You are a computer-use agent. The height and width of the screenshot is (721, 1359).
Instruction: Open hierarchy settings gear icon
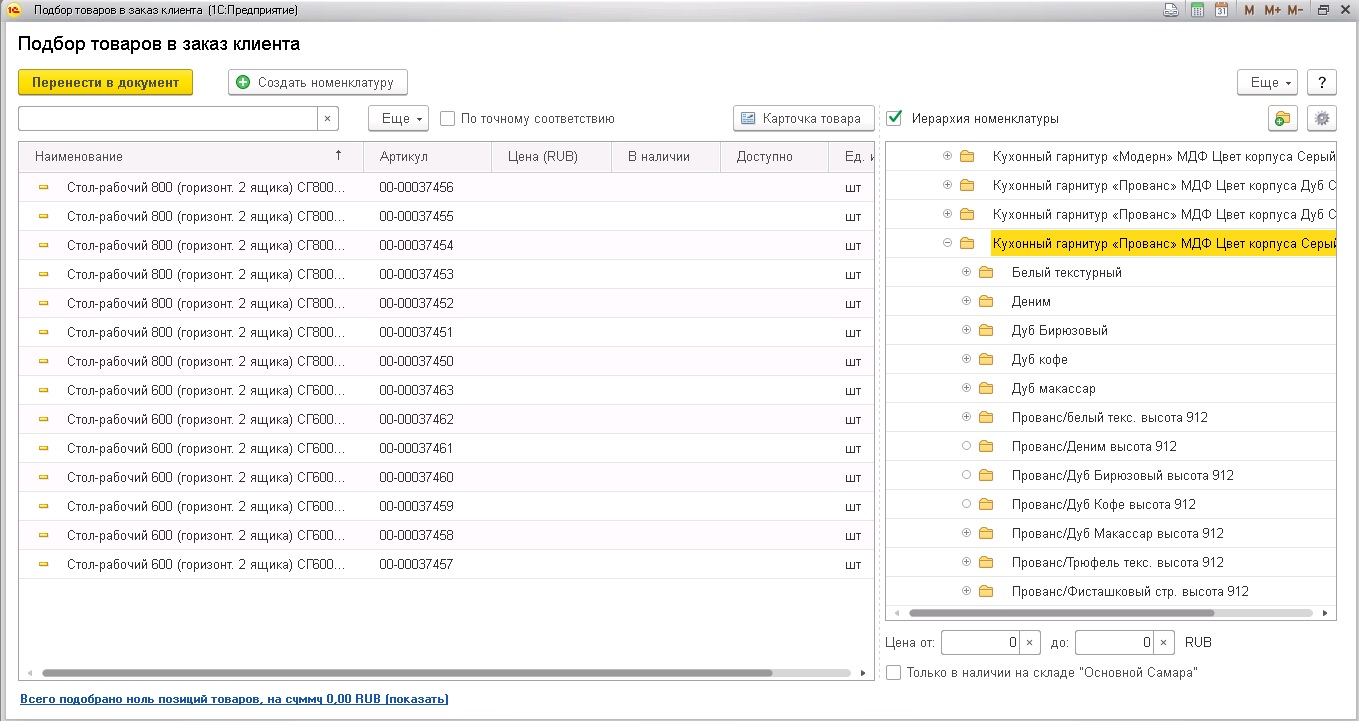click(x=1322, y=119)
